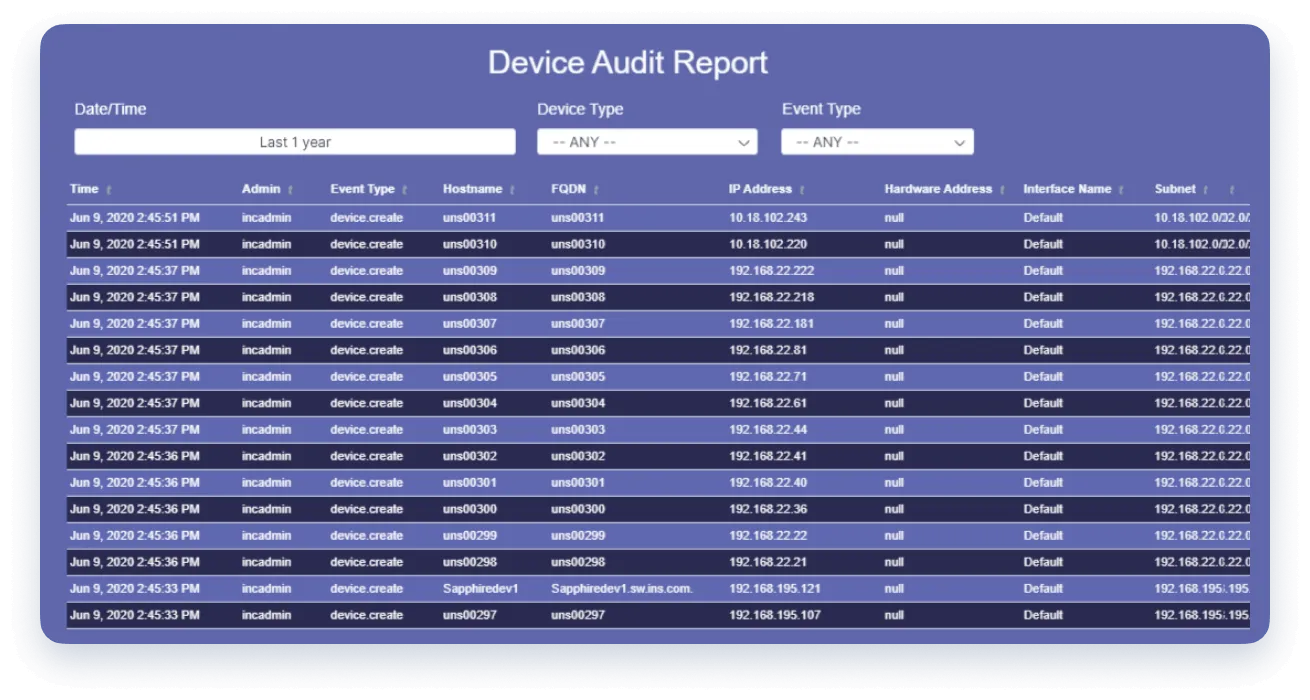This screenshot has width=1310, height=700.
Task: Click IP address 192.168.22.22
Action: pyautogui.click(x=768, y=536)
